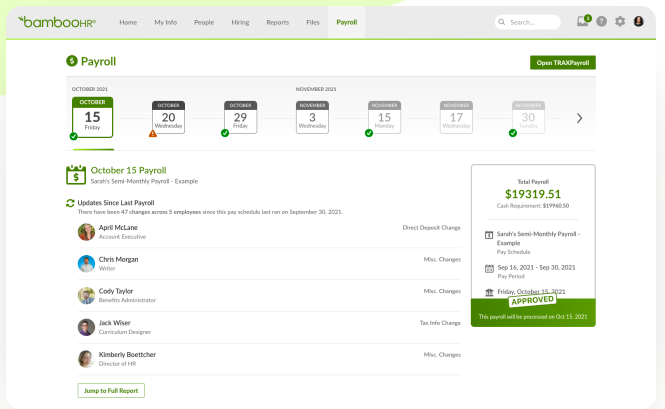This screenshot has width=665, height=409.
Task: Select the October 15 Friday pay date
Action: click(x=92, y=118)
